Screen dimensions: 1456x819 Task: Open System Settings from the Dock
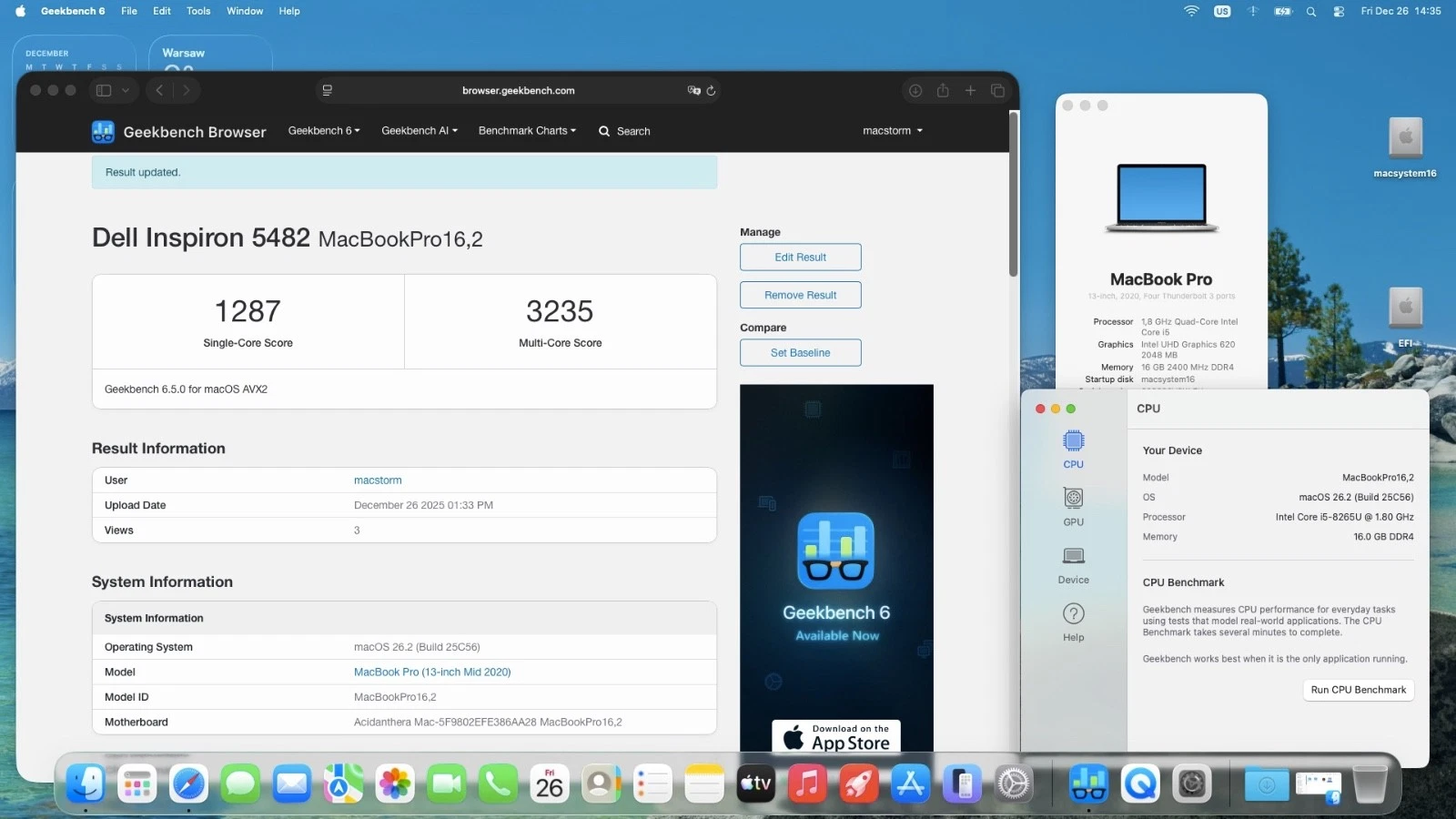pos(1014,784)
